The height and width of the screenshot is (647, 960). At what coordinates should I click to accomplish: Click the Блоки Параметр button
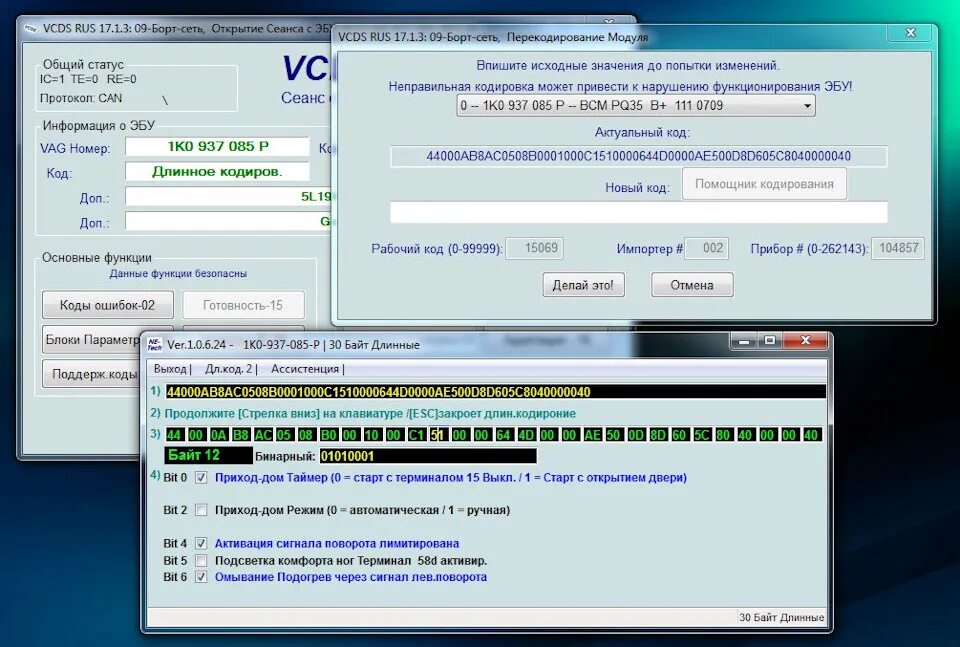[92, 339]
